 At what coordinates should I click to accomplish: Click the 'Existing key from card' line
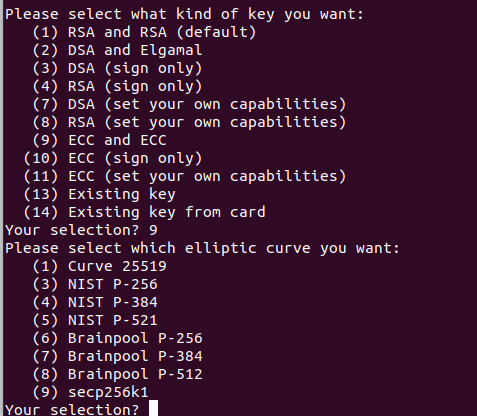[x=144, y=212]
